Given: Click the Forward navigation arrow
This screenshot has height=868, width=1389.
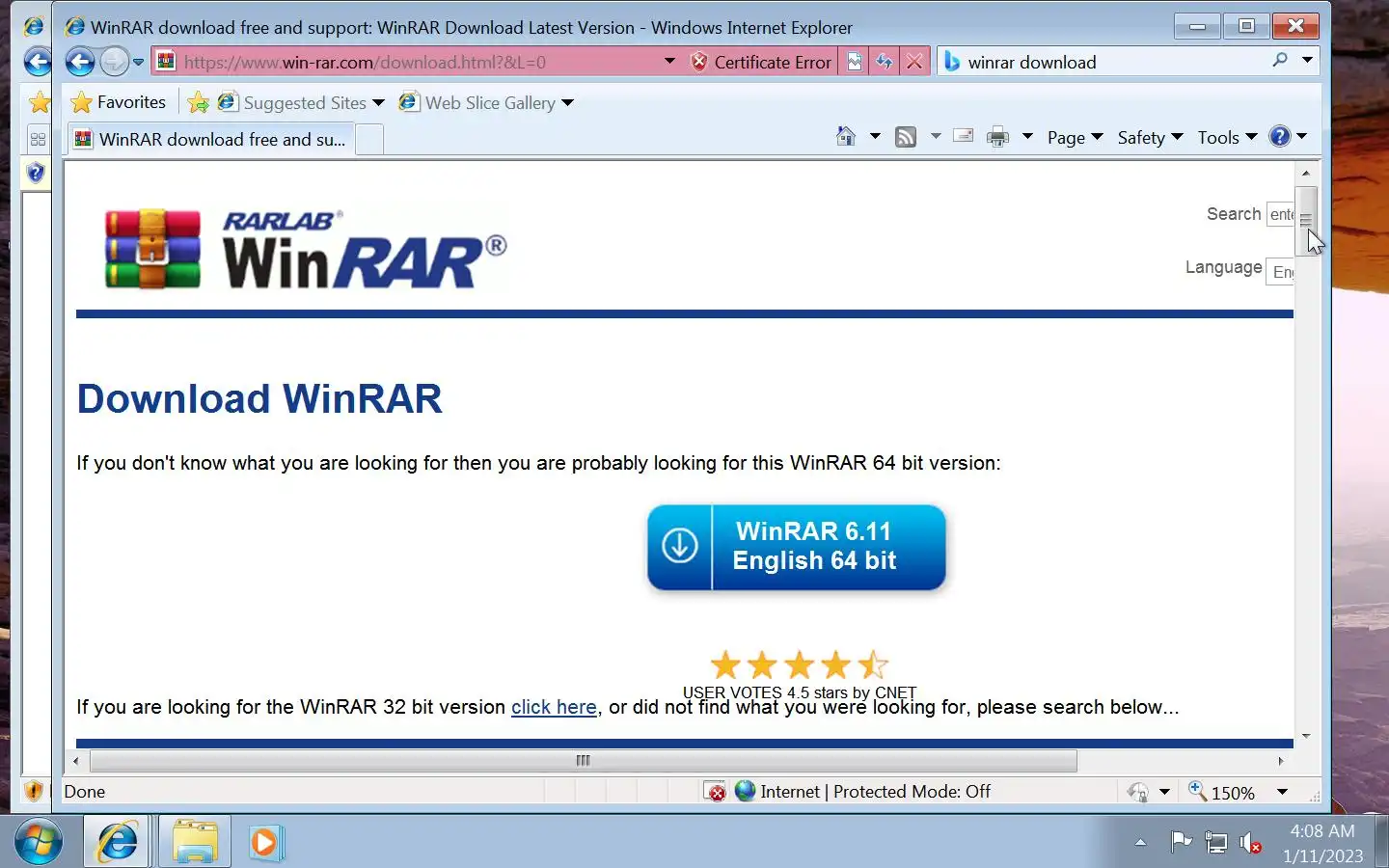Looking at the screenshot, I should pos(114,62).
